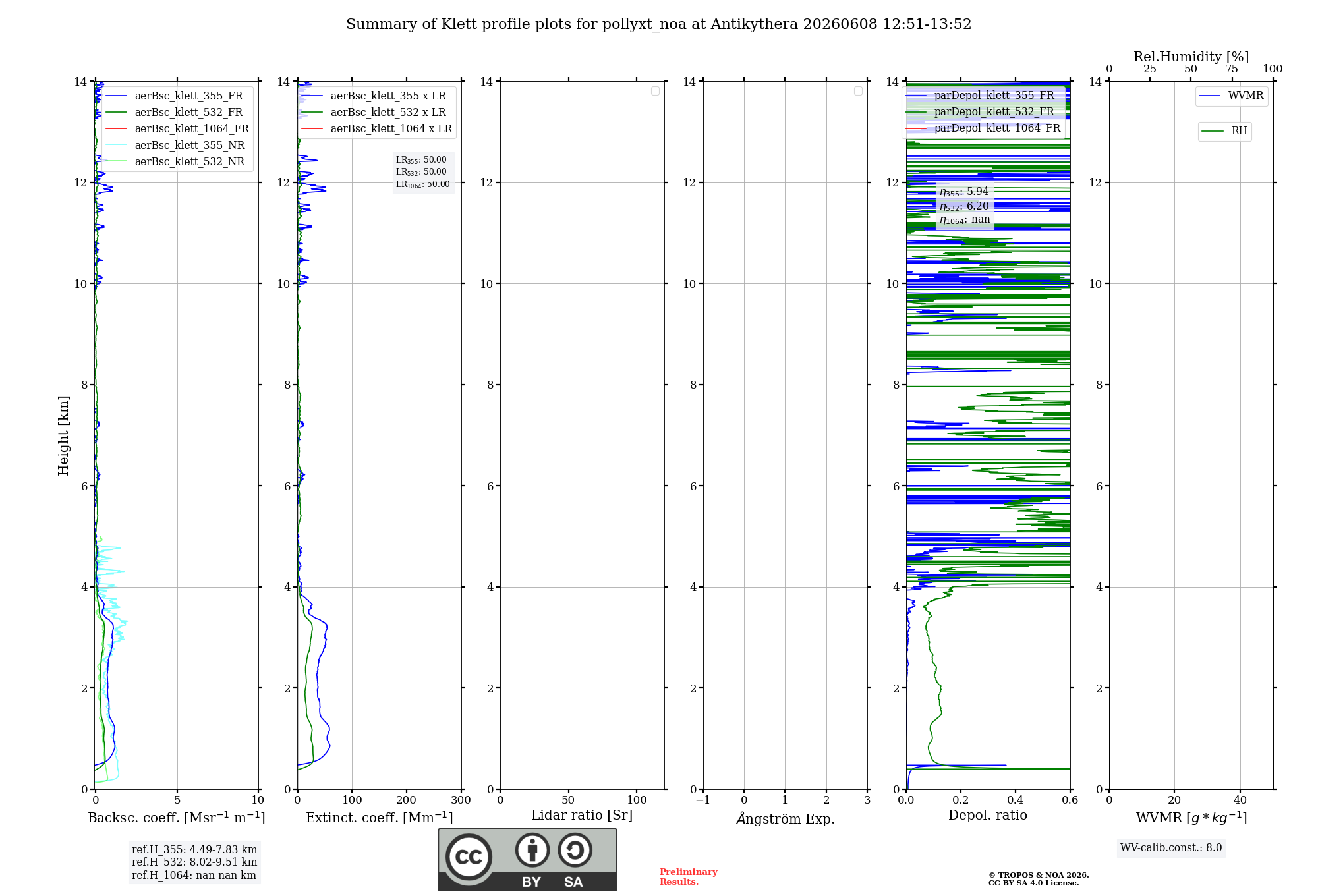
Task: Click legend entry aerBsc_klett_355_FR
Action: pos(175,96)
